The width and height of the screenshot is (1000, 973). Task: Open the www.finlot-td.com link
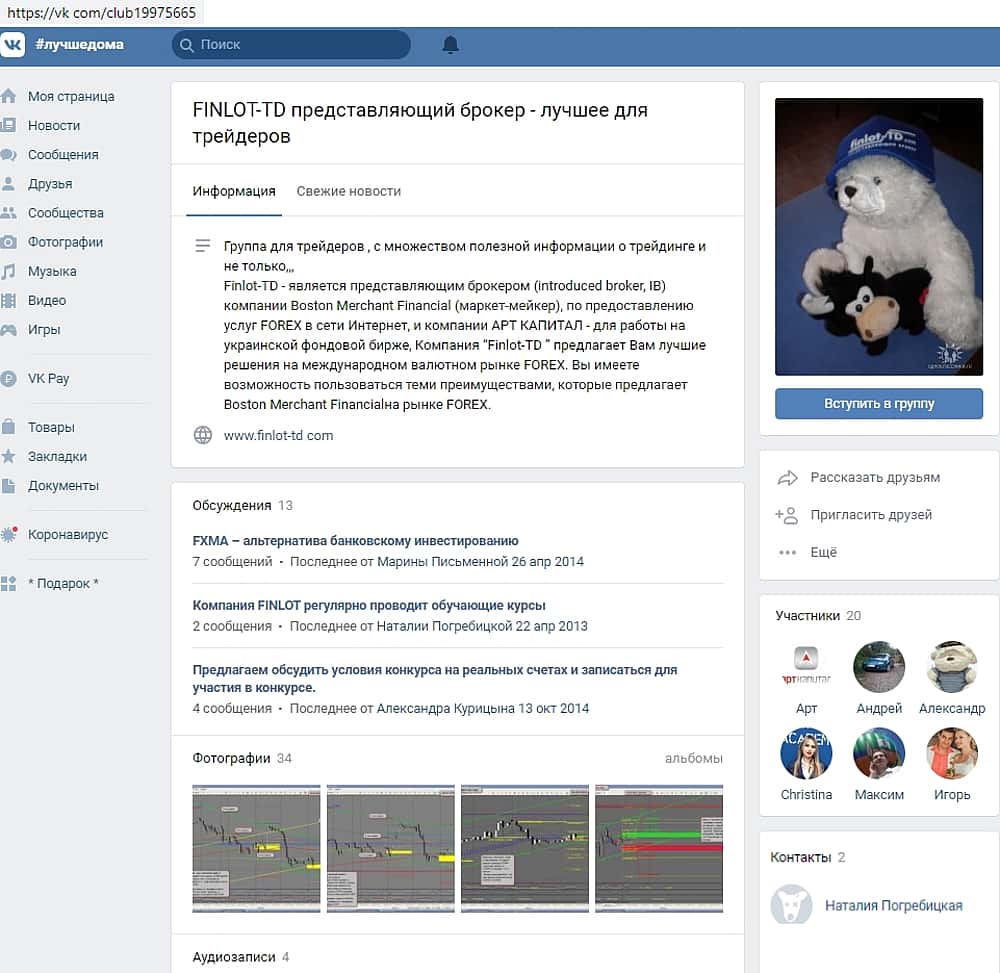[x=278, y=435]
